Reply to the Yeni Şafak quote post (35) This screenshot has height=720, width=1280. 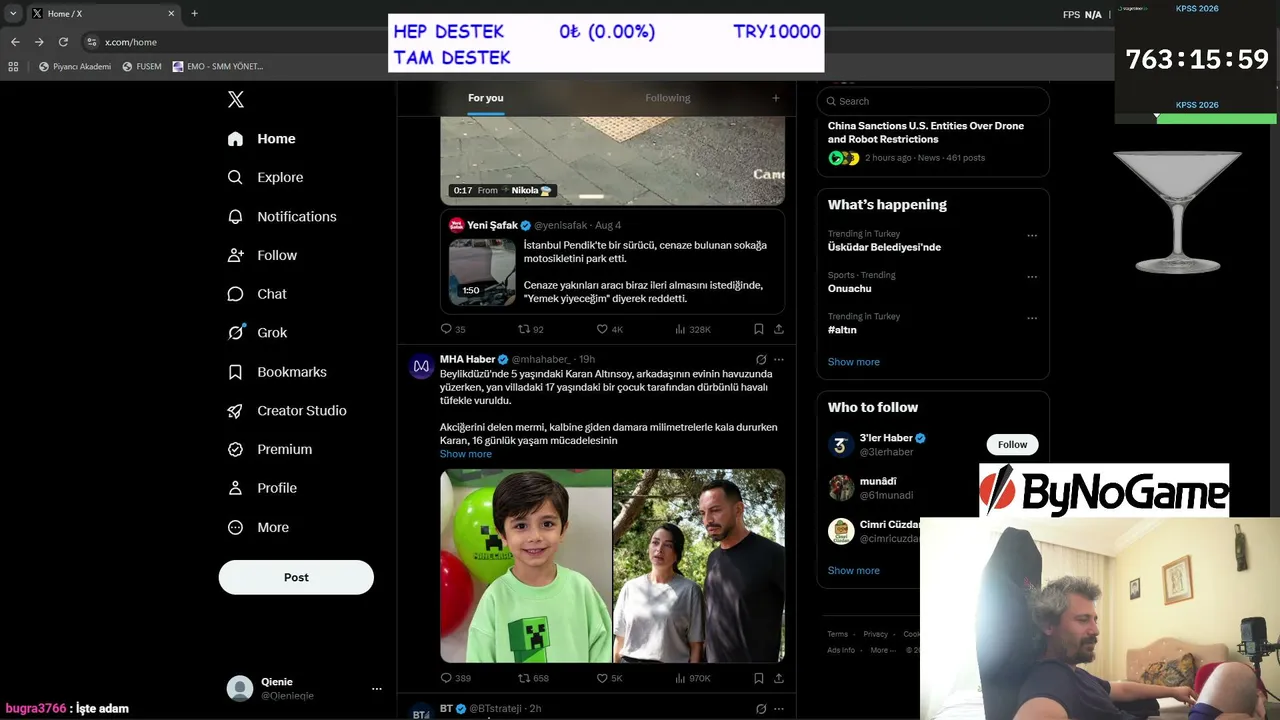[x=453, y=329]
